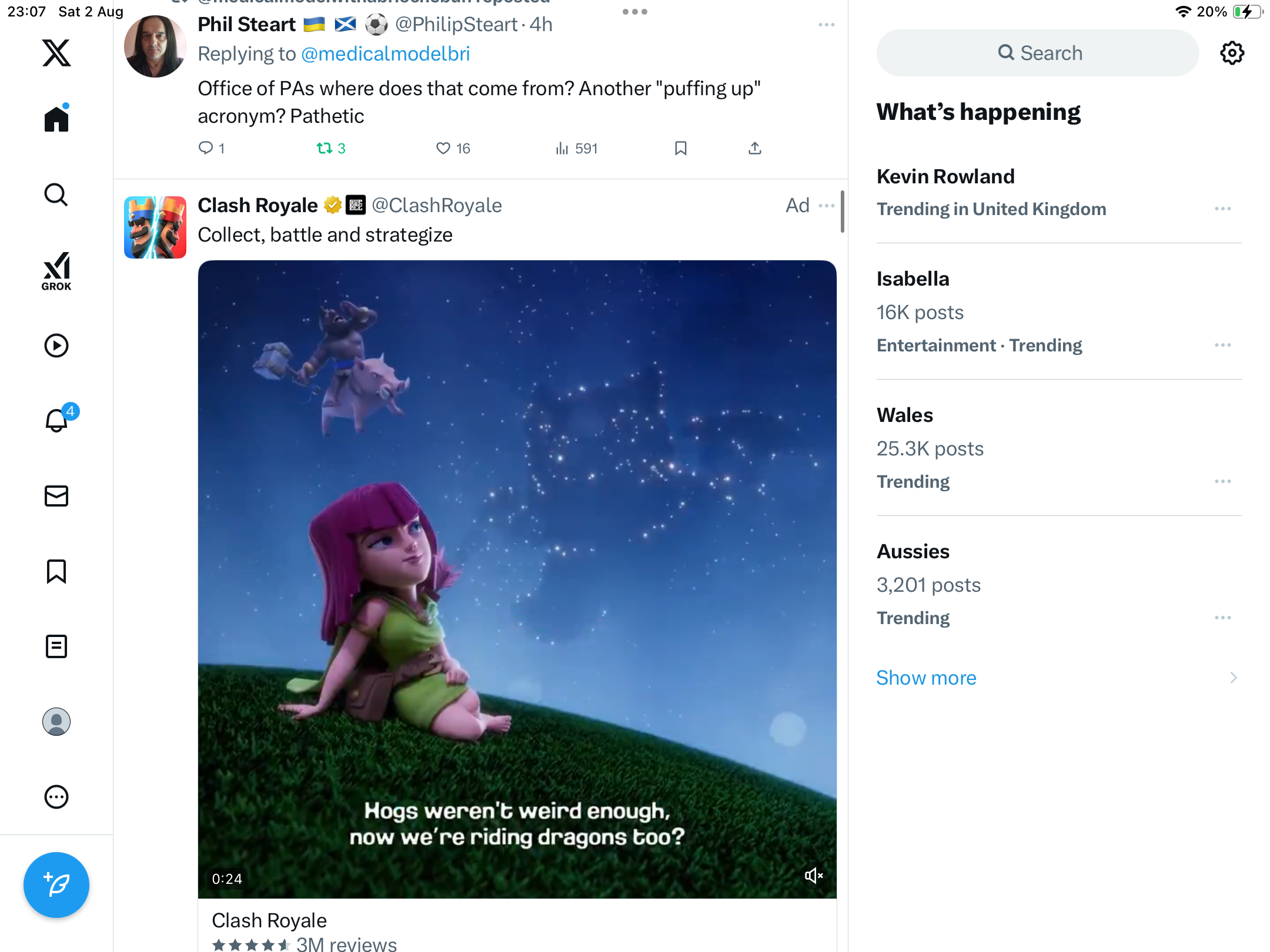Screen dimensions: 1270x952
Task: Compose a new post
Action: (x=56, y=884)
